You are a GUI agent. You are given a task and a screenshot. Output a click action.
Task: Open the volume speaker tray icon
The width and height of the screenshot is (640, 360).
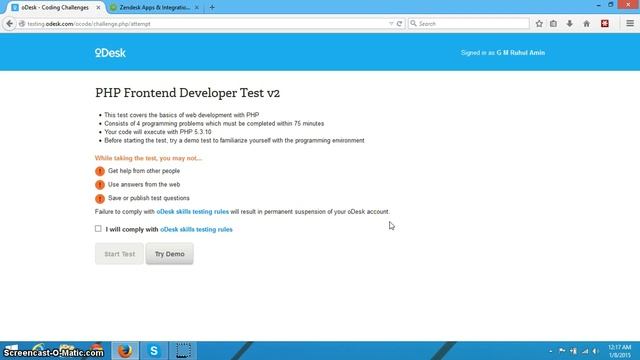596,351
